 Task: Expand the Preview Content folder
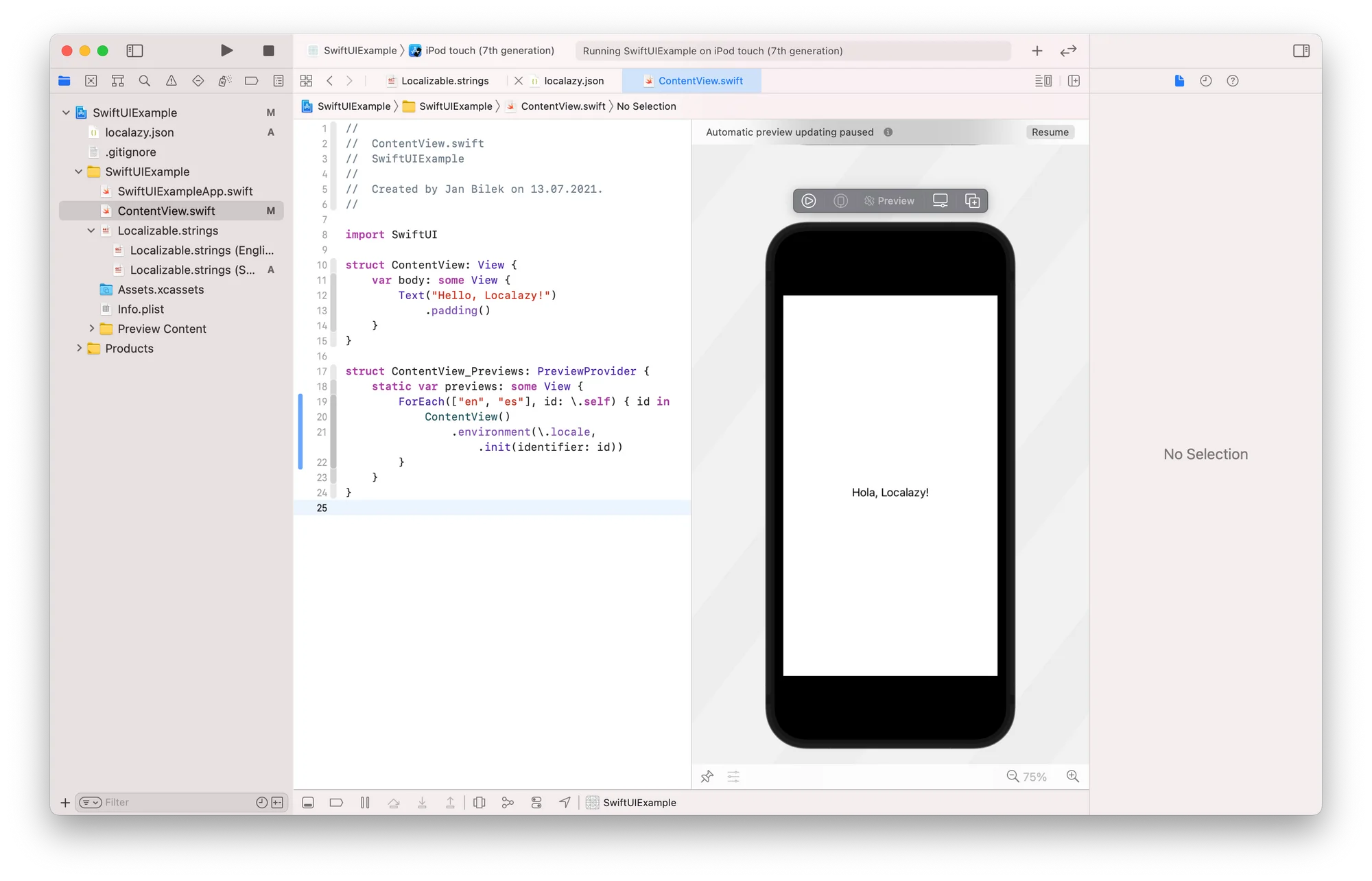93,329
